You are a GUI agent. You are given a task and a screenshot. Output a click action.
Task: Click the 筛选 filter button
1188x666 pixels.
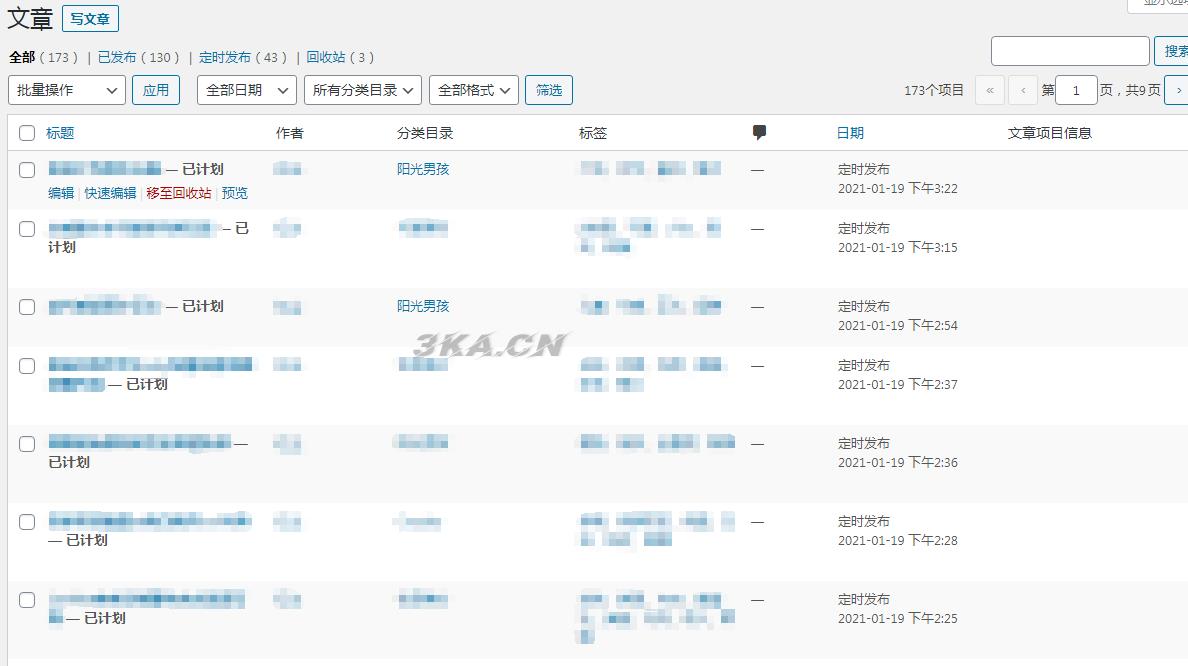(x=548, y=90)
